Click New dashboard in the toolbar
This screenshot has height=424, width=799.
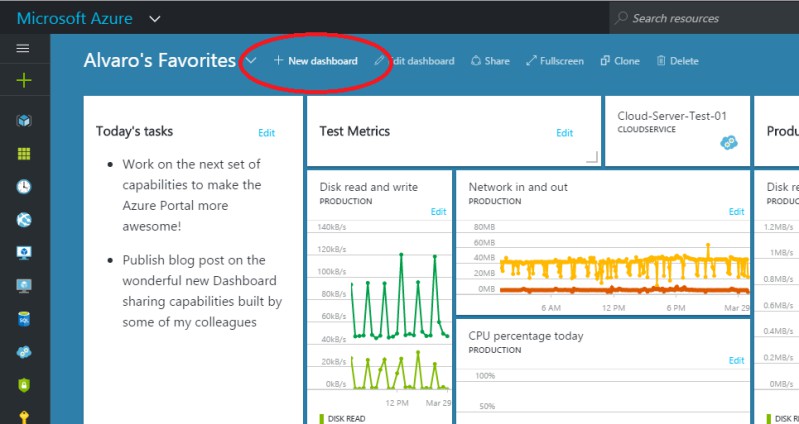point(315,61)
